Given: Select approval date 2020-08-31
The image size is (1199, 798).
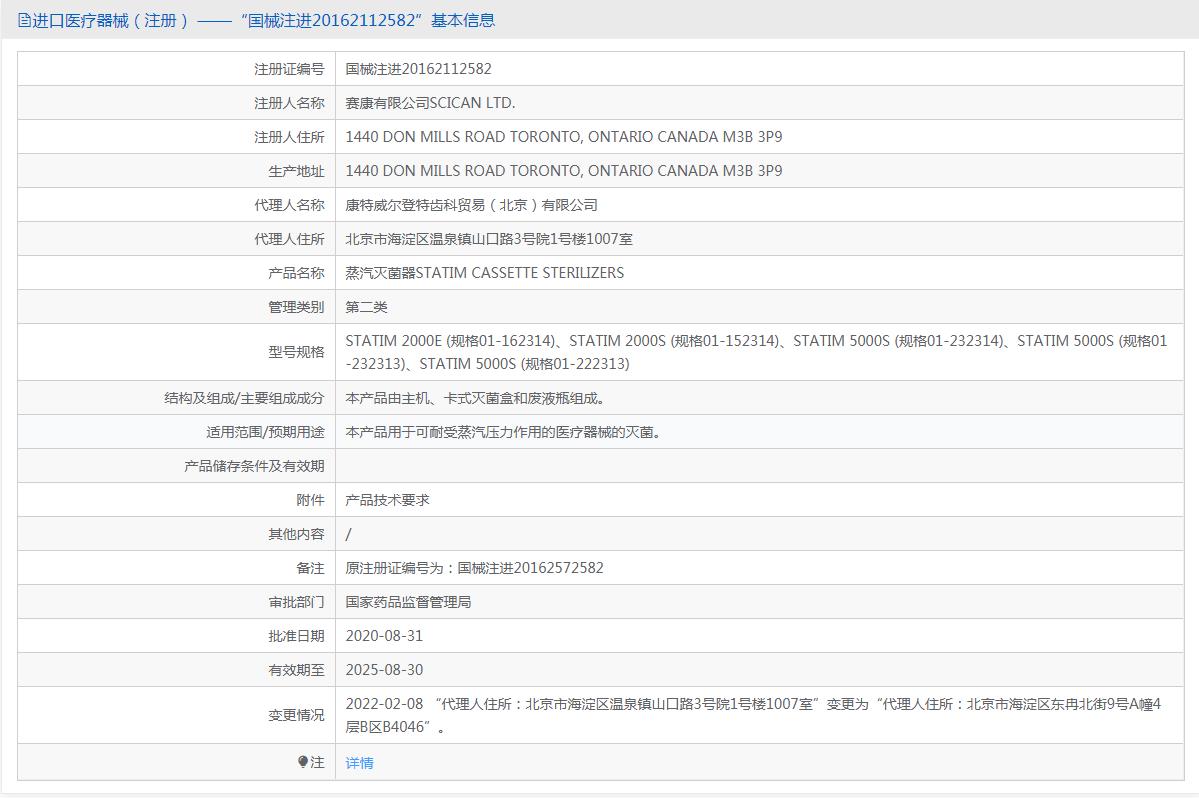Looking at the screenshot, I should 384,636.
